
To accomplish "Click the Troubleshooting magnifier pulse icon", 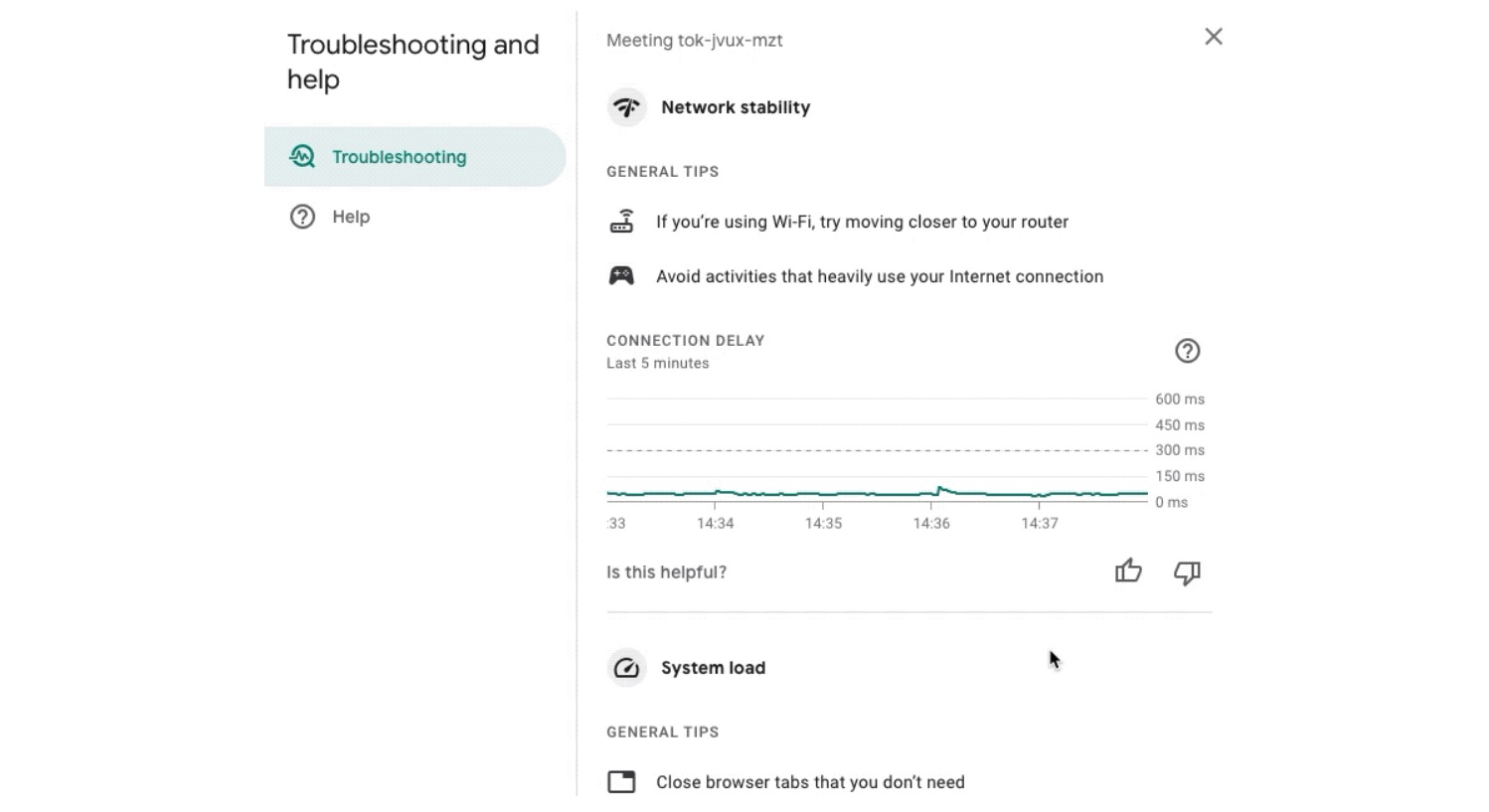I will (302, 157).
